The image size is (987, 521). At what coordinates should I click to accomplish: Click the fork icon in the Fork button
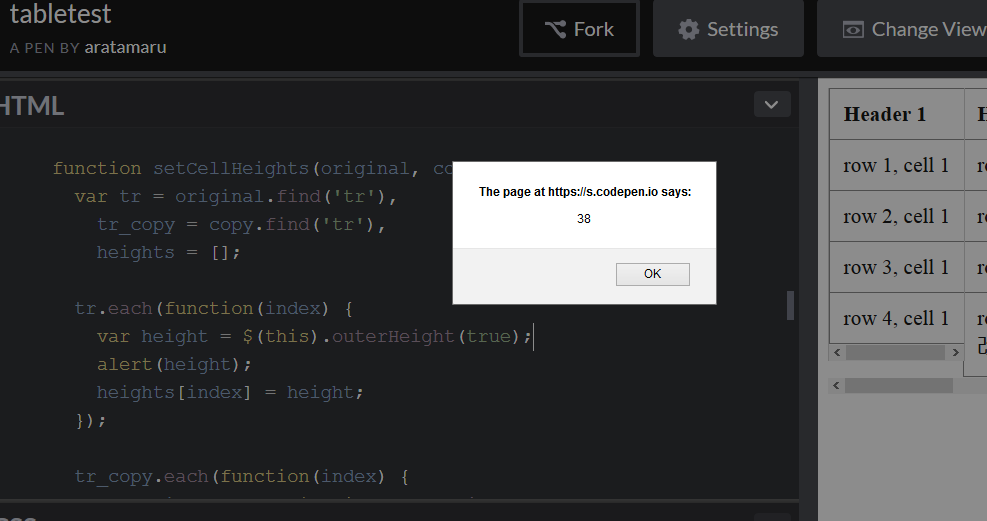tap(555, 29)
